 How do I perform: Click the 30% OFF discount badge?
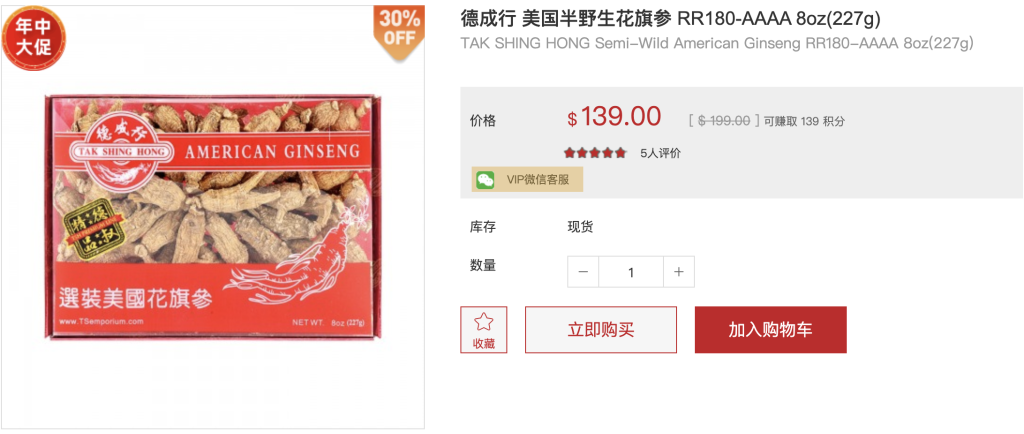pyautogui.click(x=398, y=31)
